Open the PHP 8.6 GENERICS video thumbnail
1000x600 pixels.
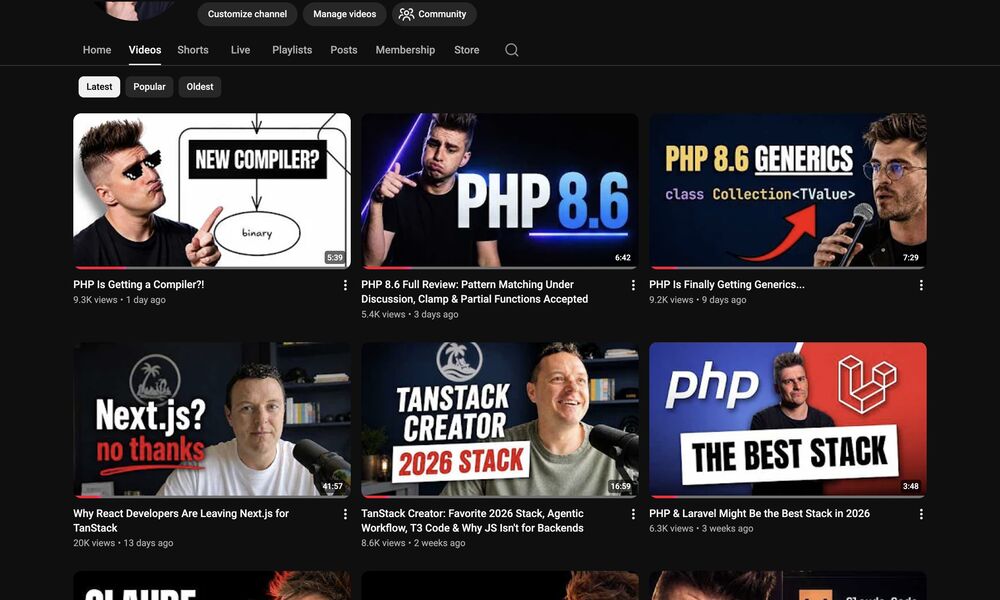click(788, 191)
